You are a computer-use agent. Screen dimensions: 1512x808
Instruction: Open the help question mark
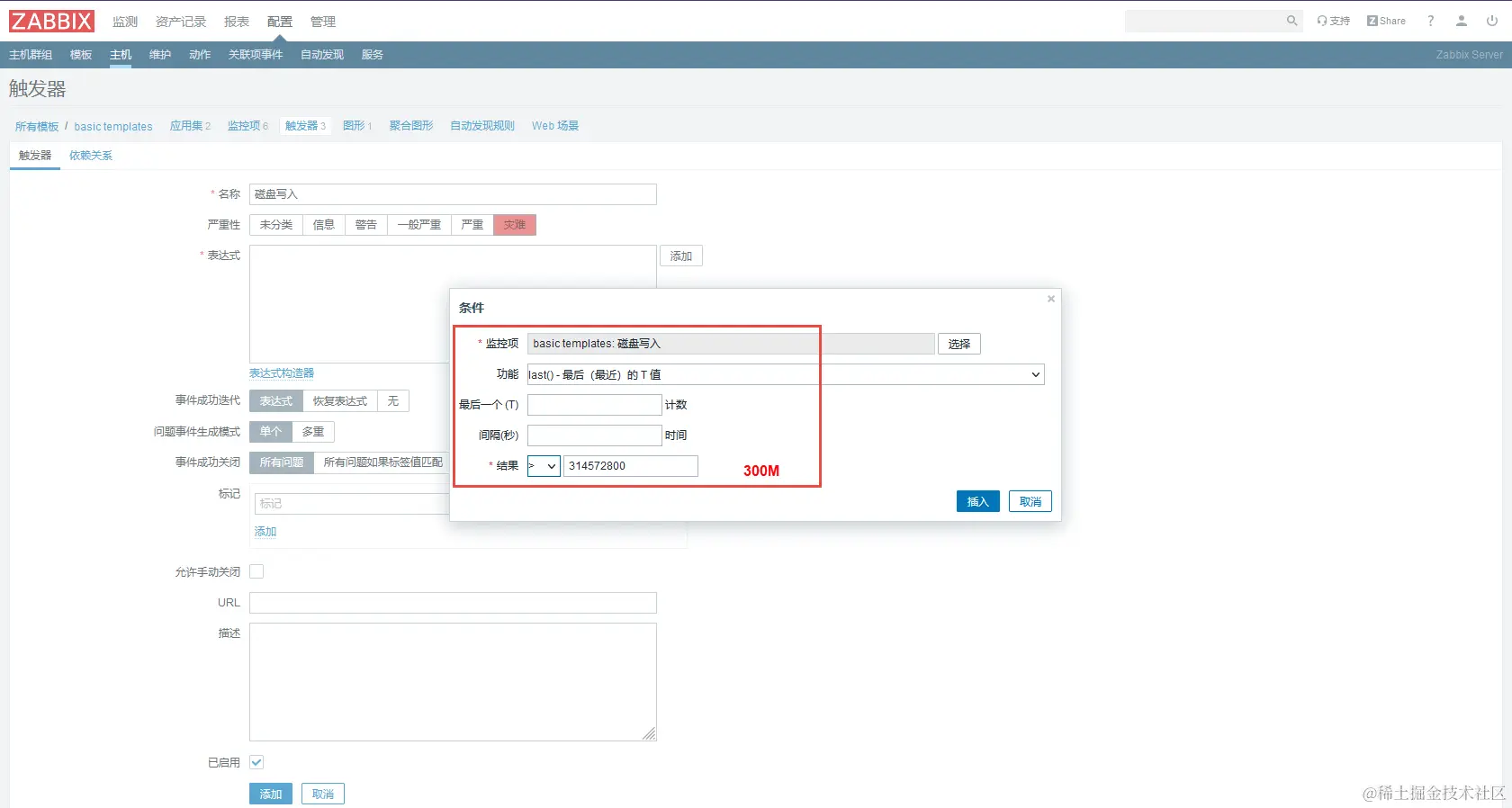point(1430,21)
